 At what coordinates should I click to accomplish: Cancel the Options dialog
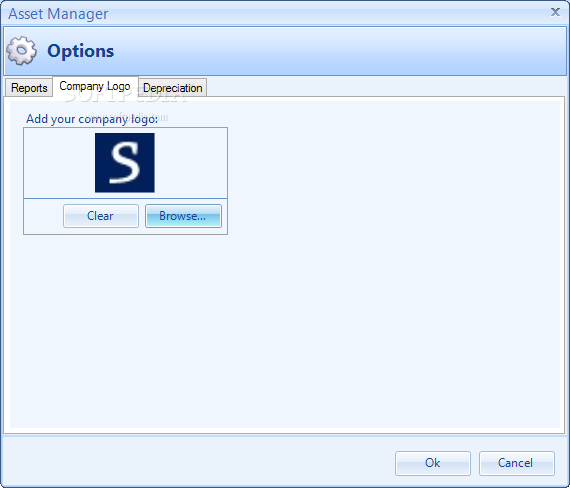[x=517, y=463]
